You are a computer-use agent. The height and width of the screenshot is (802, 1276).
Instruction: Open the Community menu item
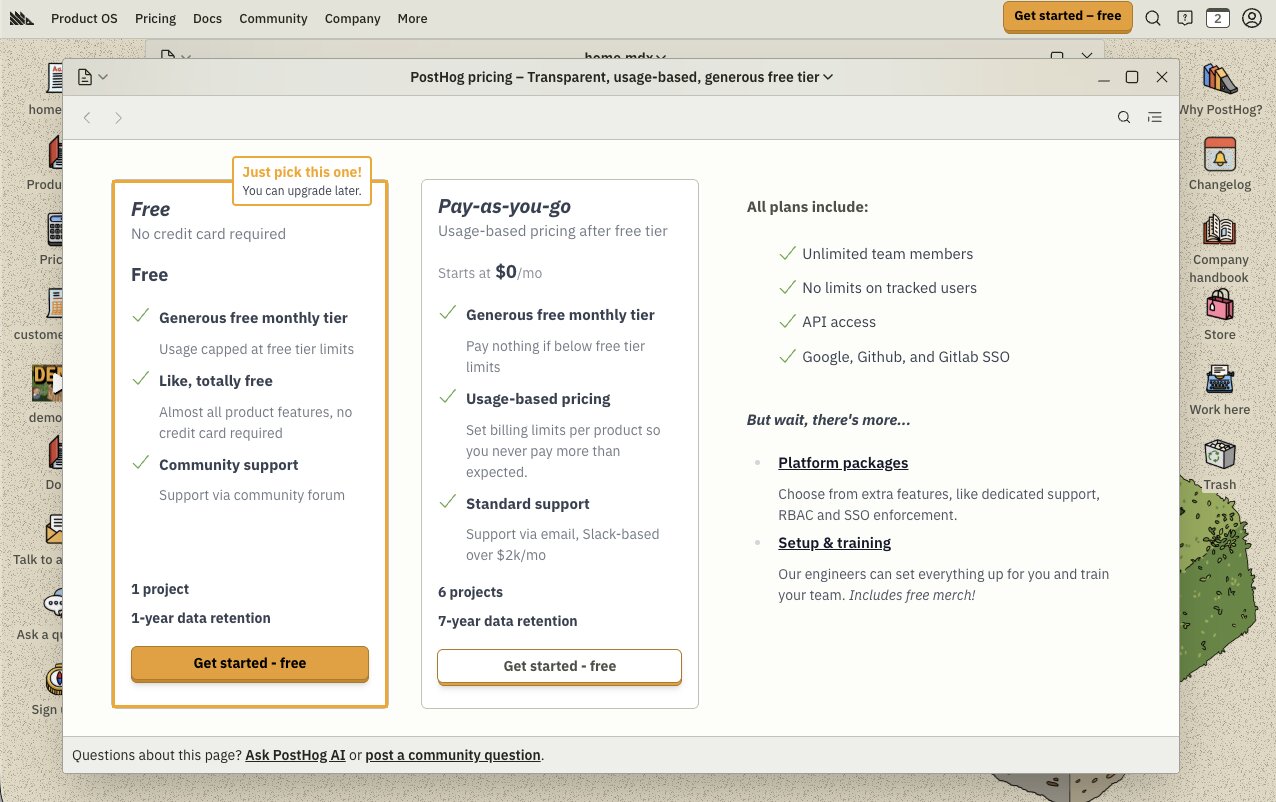(x=273, y=18)
